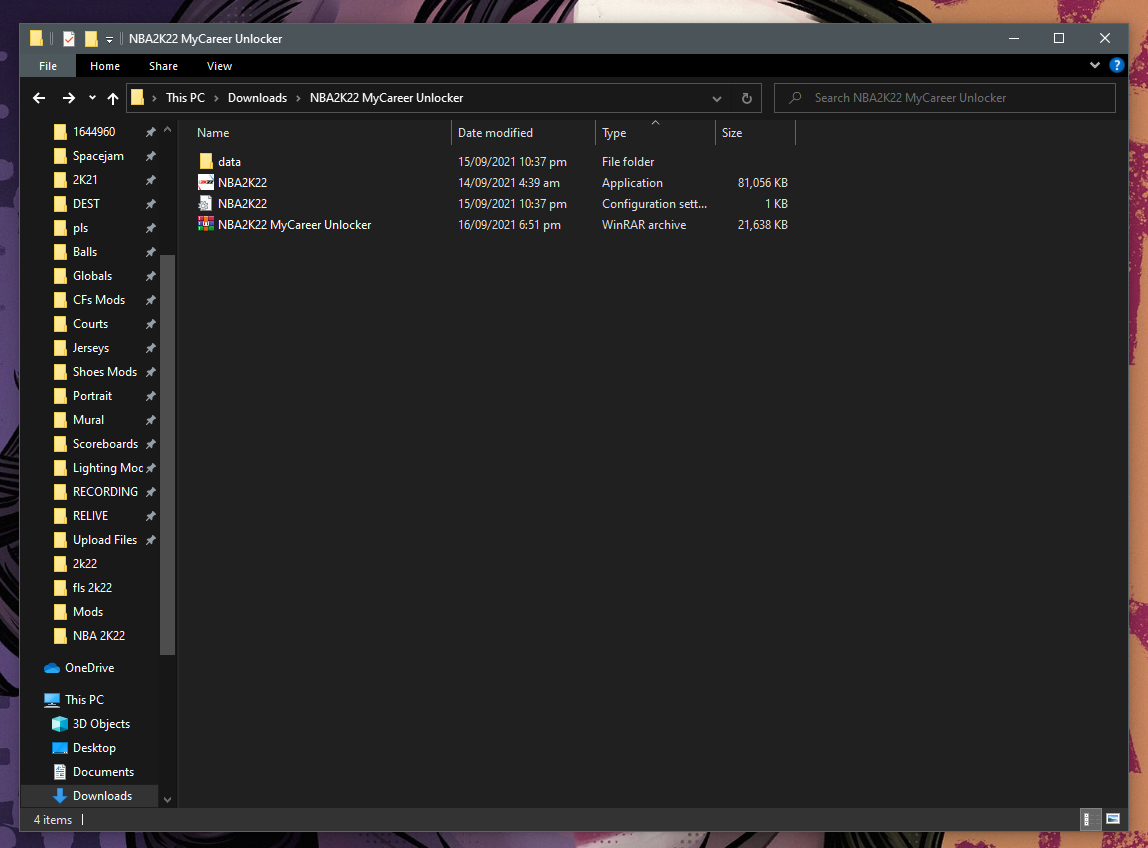
Task: Open the 1644960 pinned folder
Action: coord(94,132)
